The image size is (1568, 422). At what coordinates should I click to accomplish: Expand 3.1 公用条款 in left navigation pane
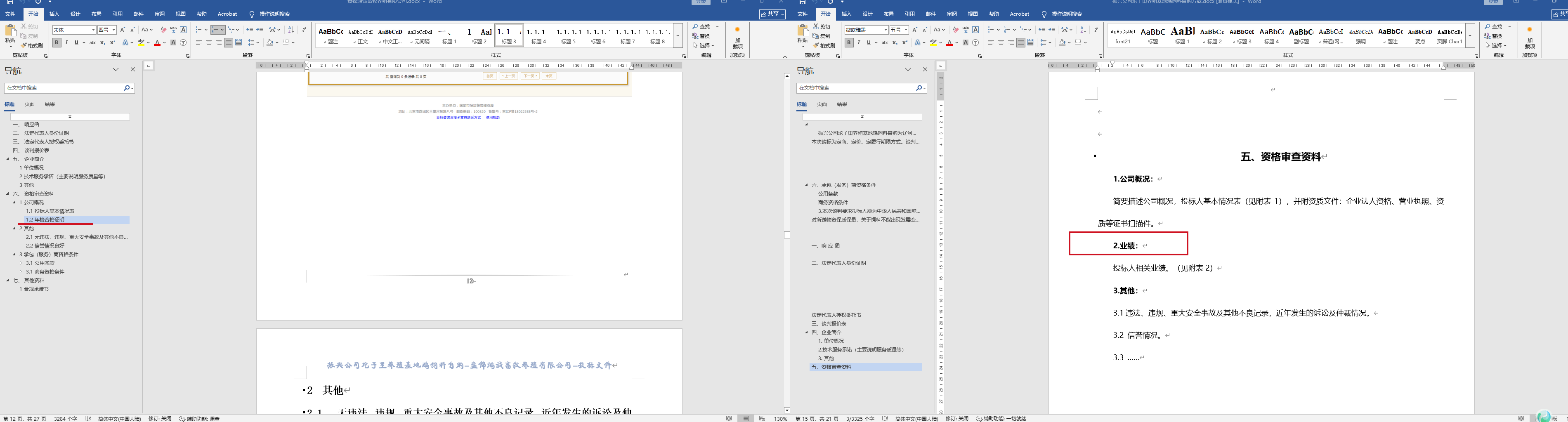coord(21,263)
